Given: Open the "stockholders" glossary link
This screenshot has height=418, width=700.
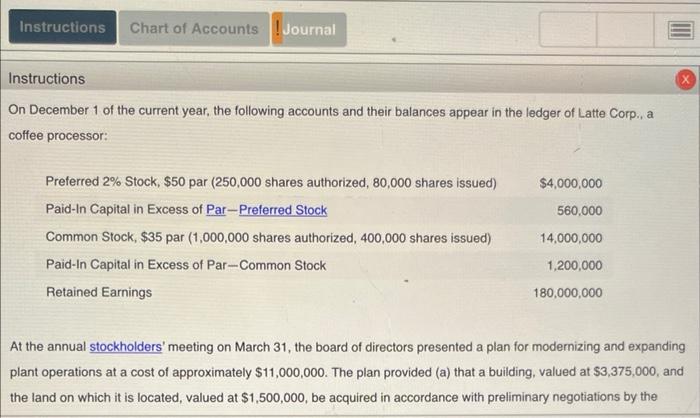Looking at the screenshot, I should (x=126, y=347).
